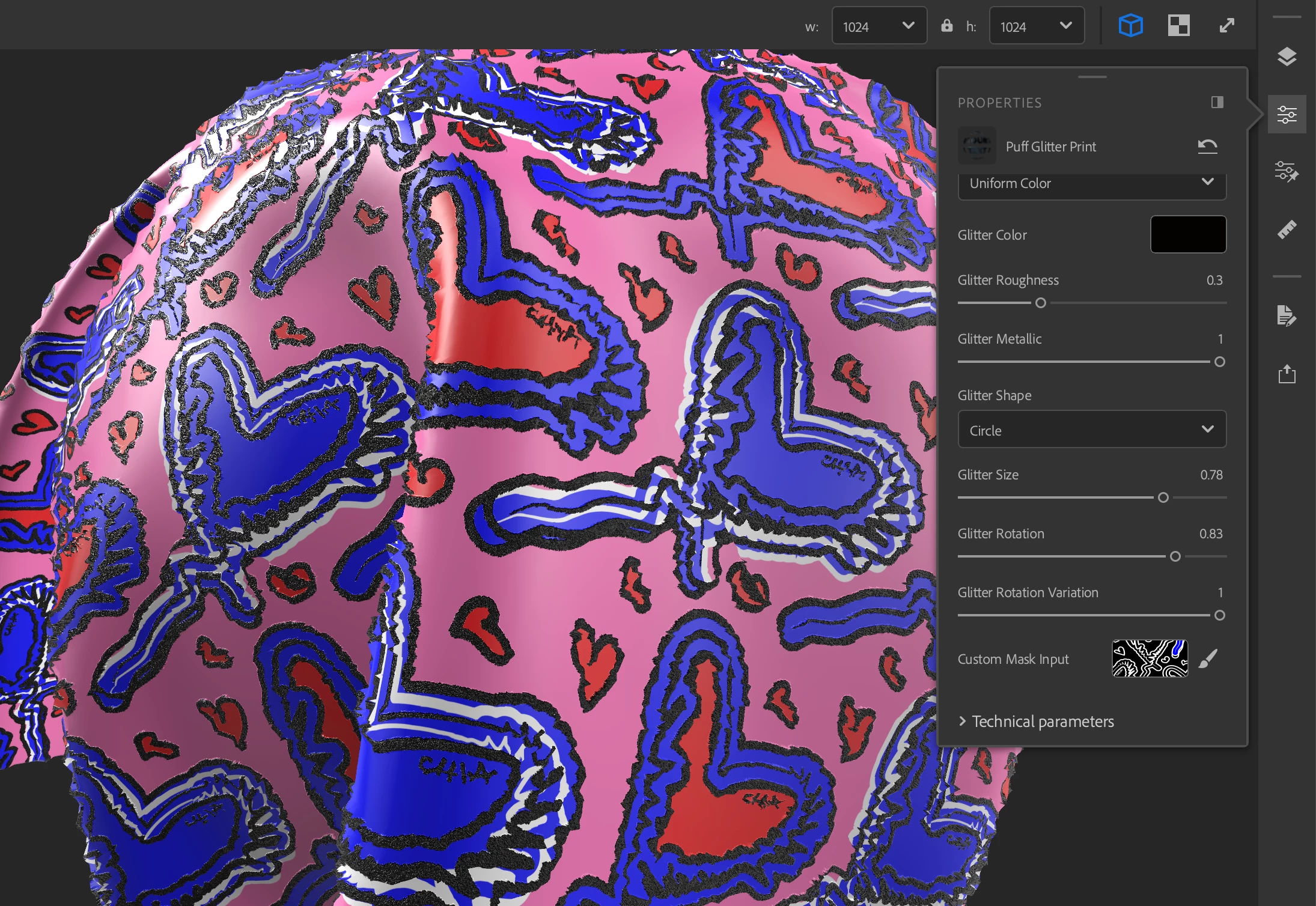Click the Custom Mask Input thumbnail

[x=1150, y=658]
